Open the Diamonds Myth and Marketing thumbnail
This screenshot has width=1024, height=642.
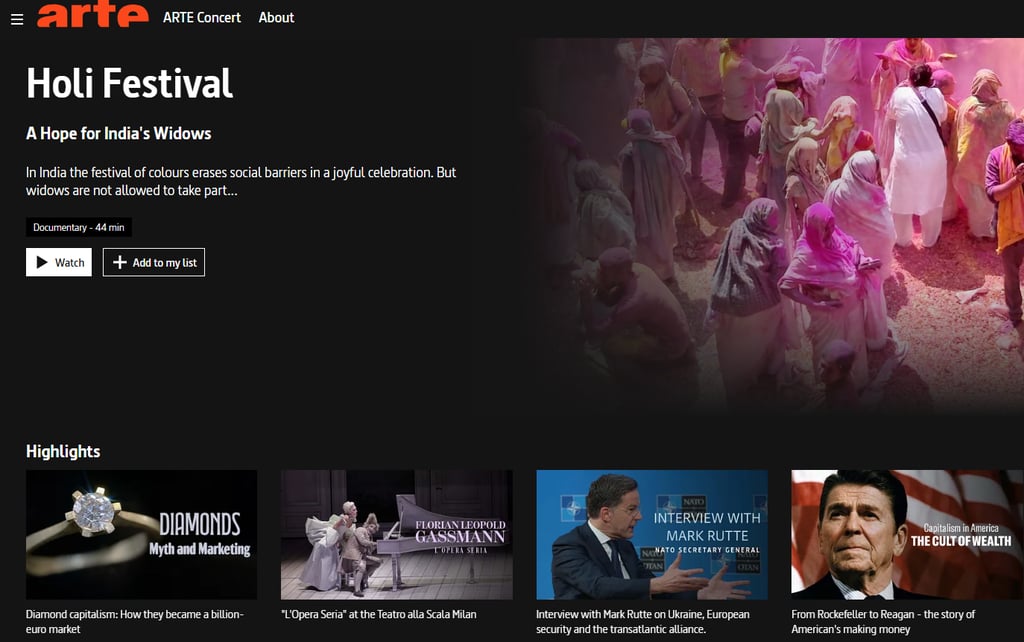[x=142, y=534]
